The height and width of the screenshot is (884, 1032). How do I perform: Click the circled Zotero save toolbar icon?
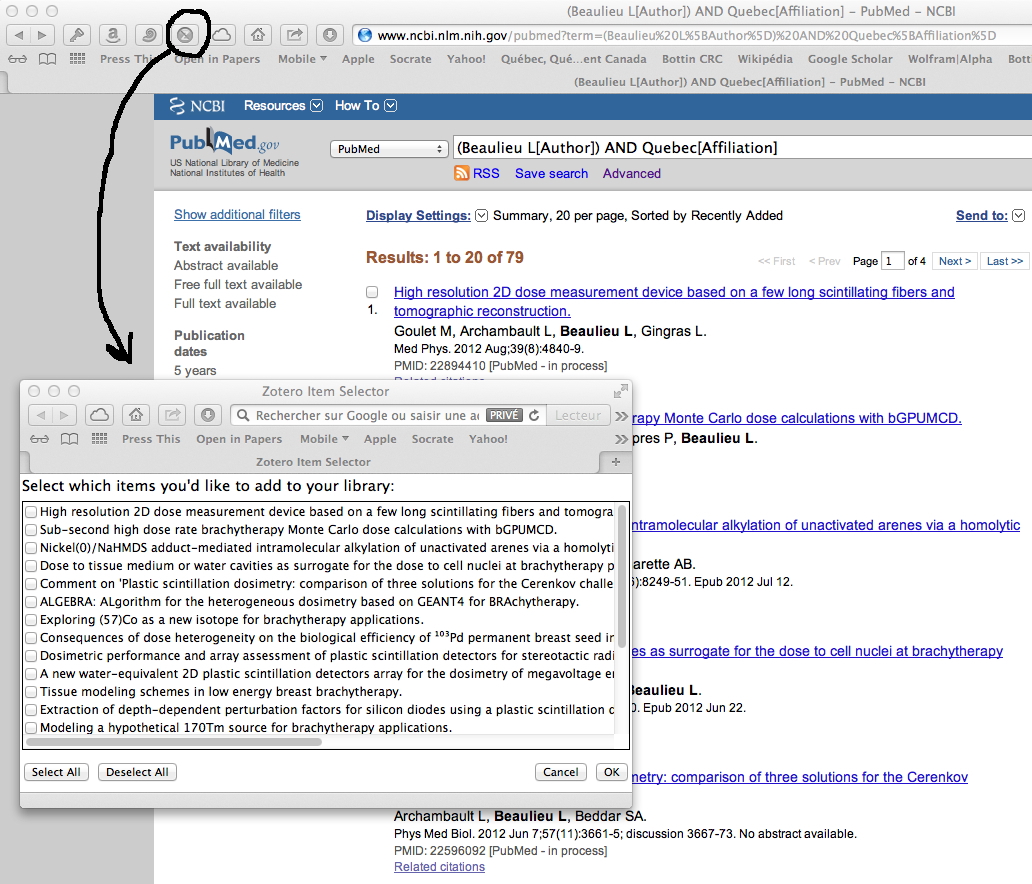(185, 35)
